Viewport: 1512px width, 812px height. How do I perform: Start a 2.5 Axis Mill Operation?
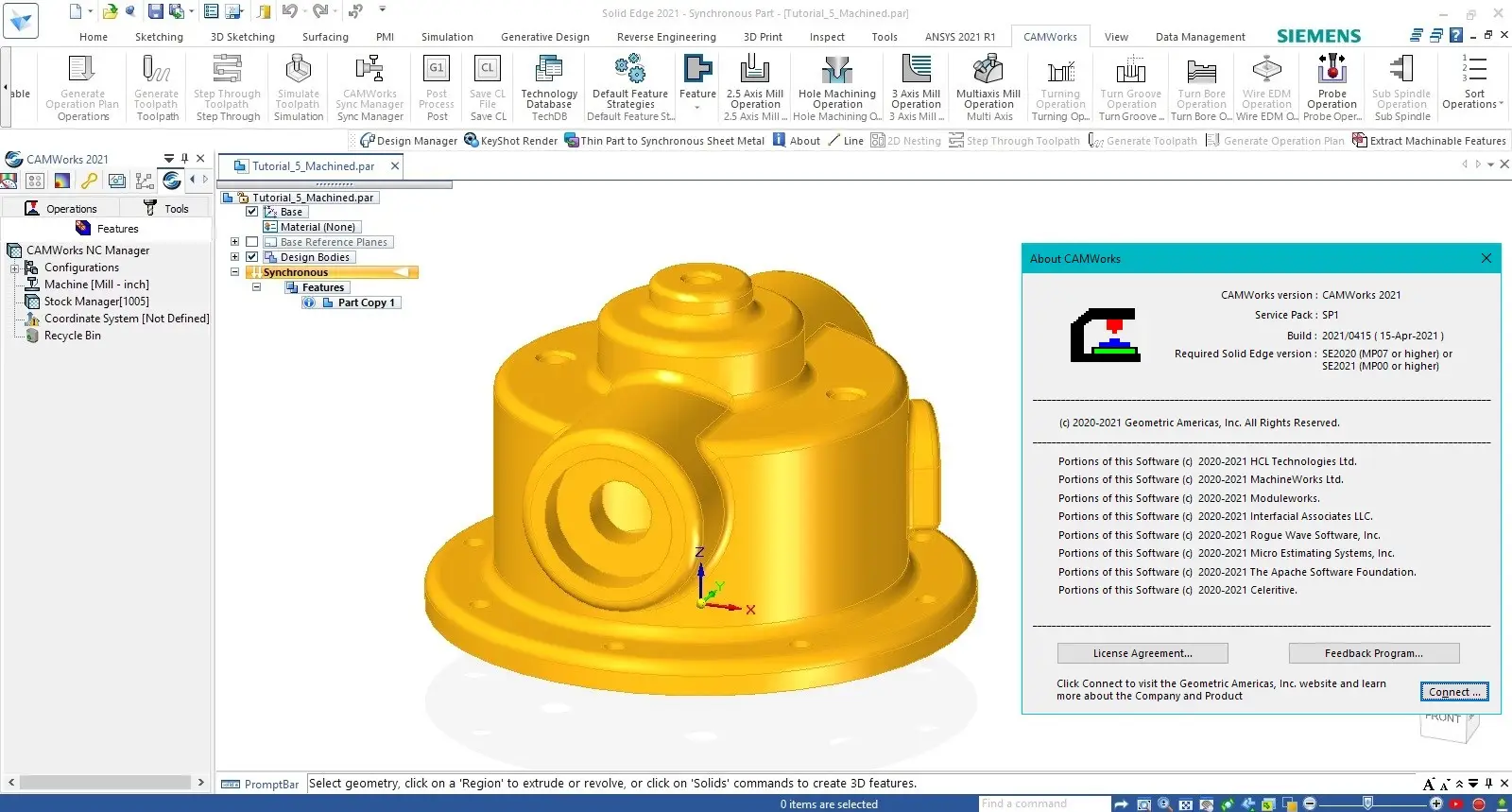[755, 88]
